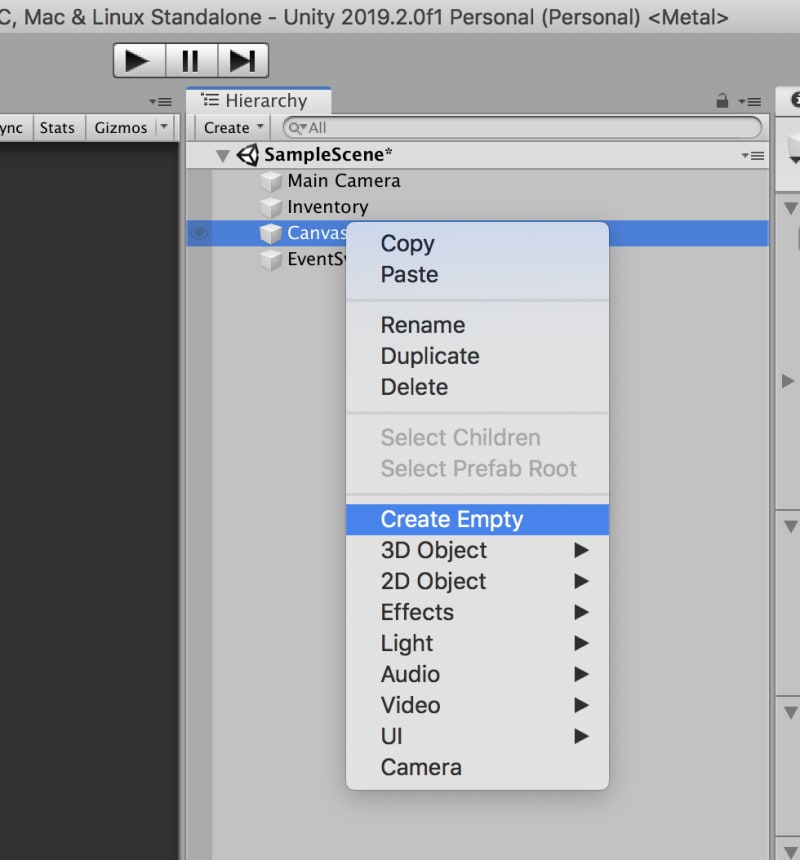This screenshot has height=860, width=800.
Task: Expand the UI submenu
Action: 477,736
